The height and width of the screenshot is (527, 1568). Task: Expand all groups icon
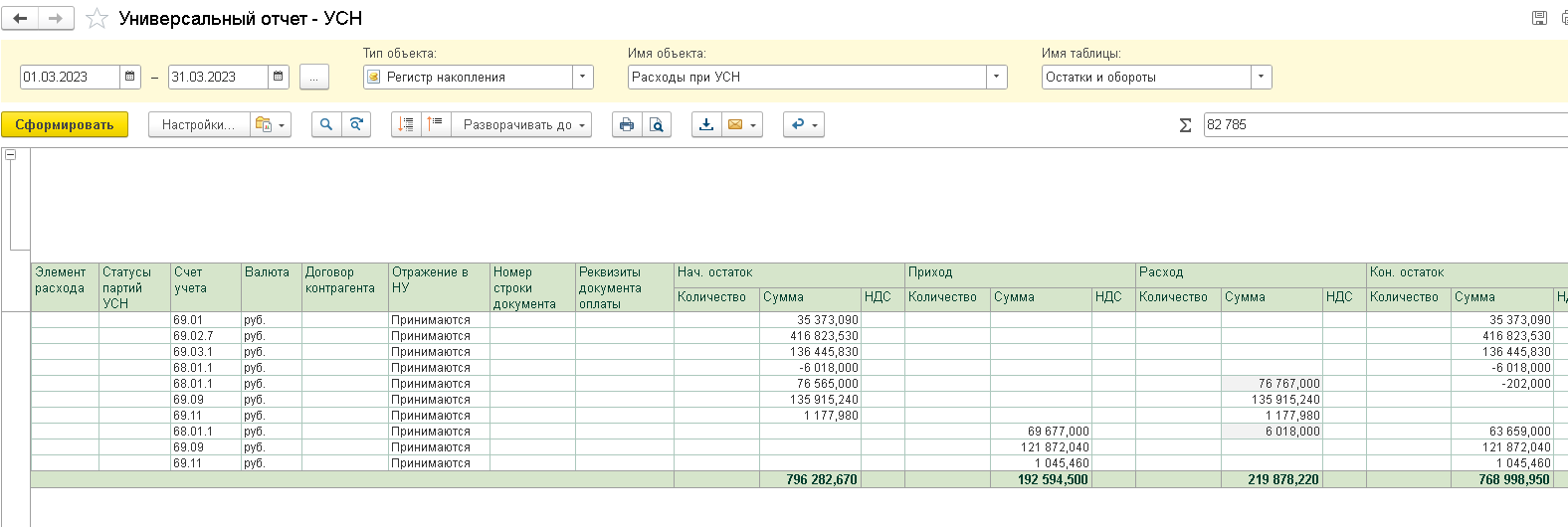click(436, 124)
